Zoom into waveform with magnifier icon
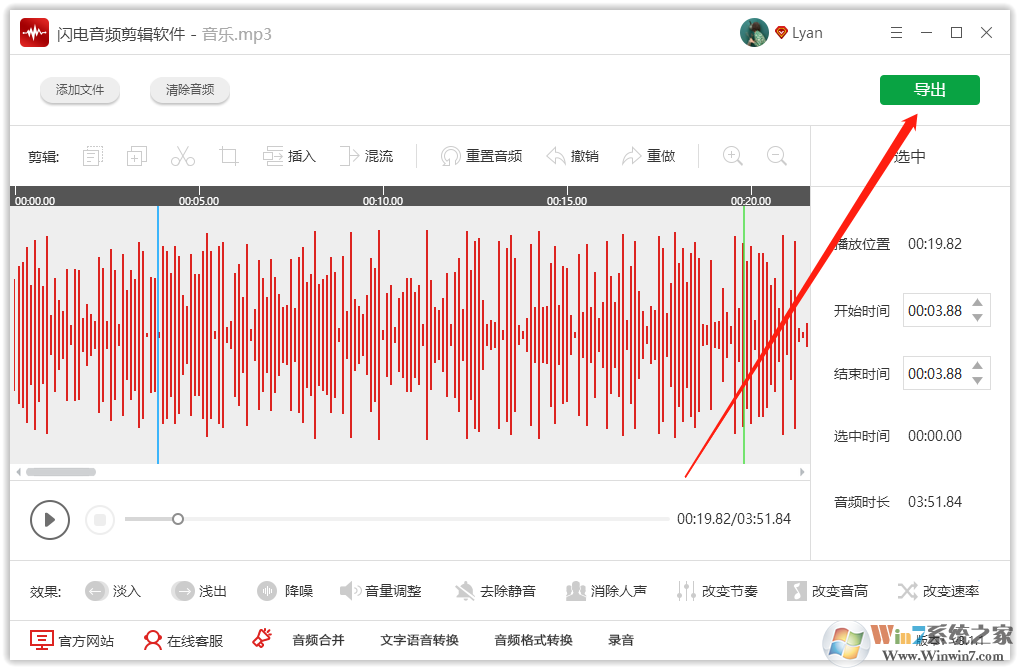The image size is (1020, 670). pyautogui.click(x=732, y=156)
